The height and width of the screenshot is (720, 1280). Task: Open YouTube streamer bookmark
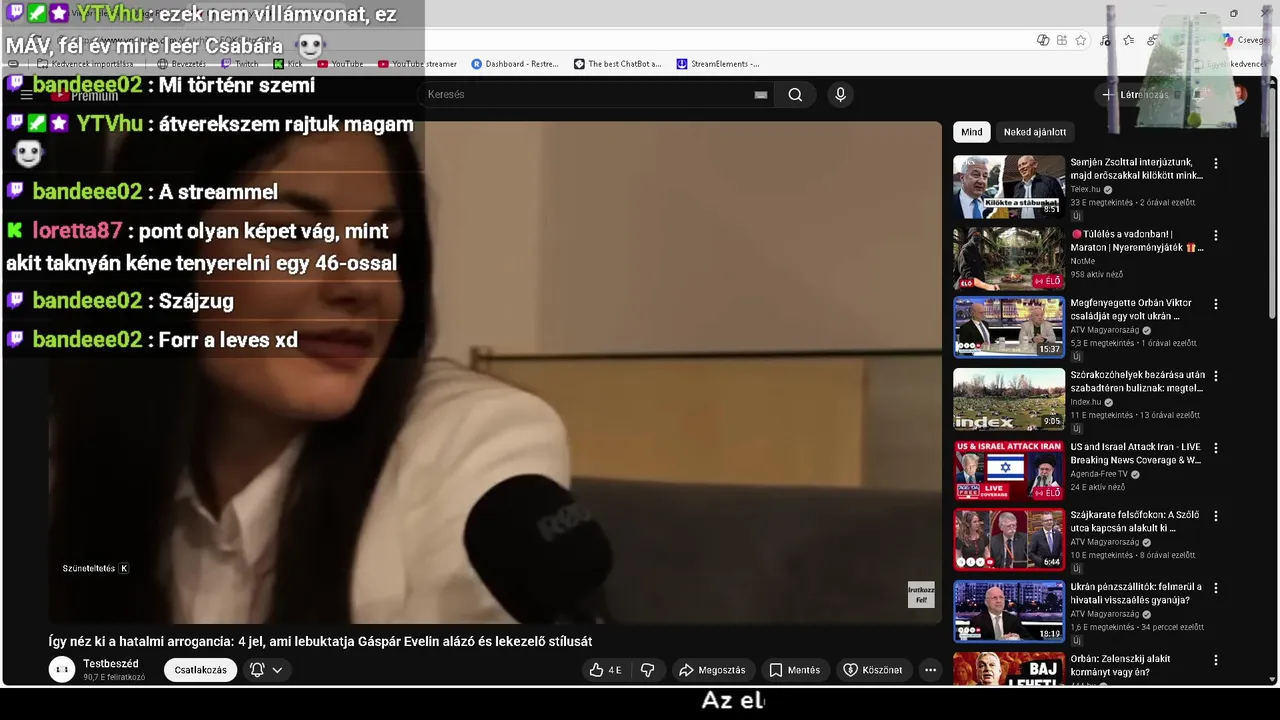pyautogui.click(x=417, y=64)
